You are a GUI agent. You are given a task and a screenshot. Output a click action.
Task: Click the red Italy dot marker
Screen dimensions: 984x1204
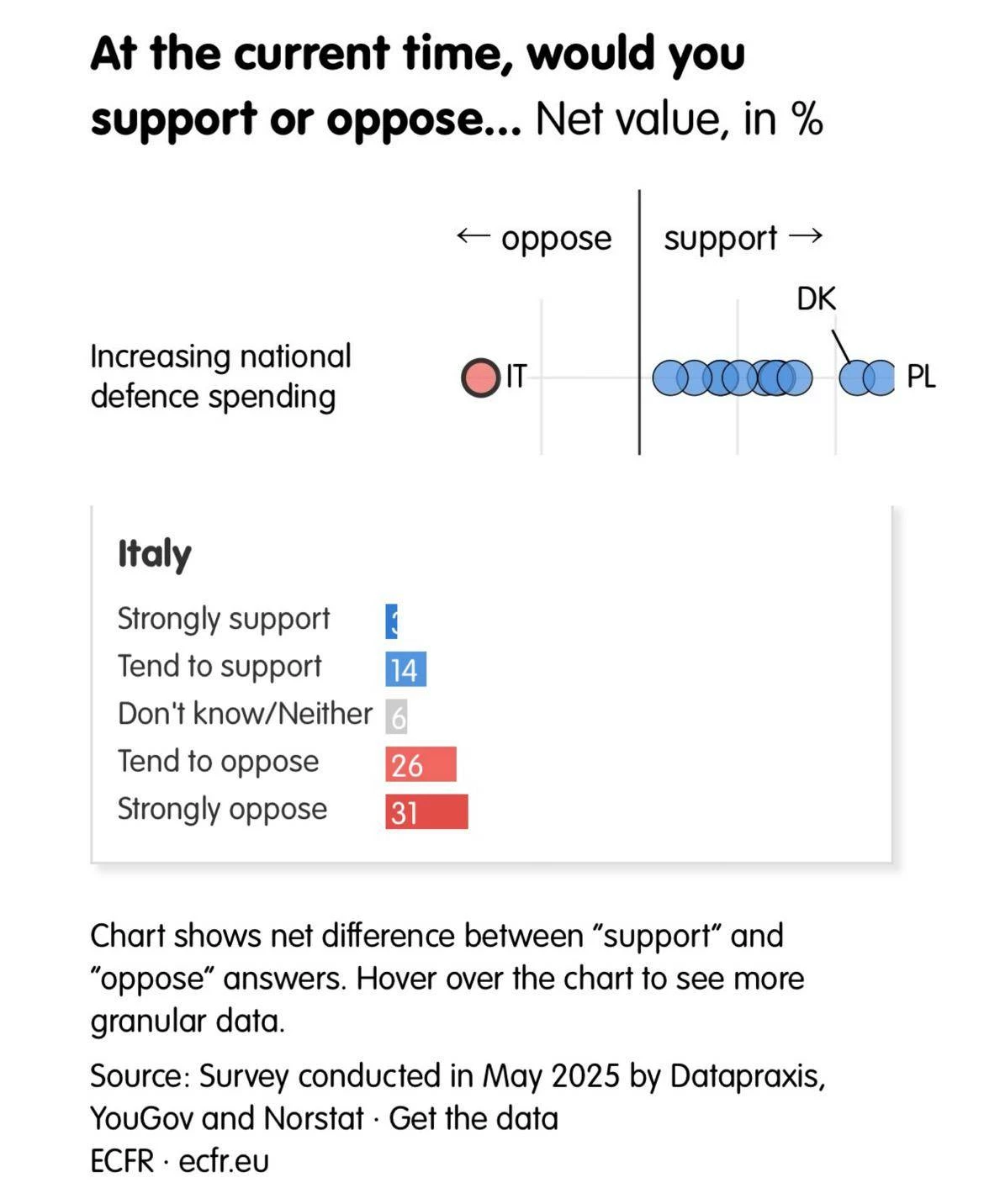tap(481, 378)
